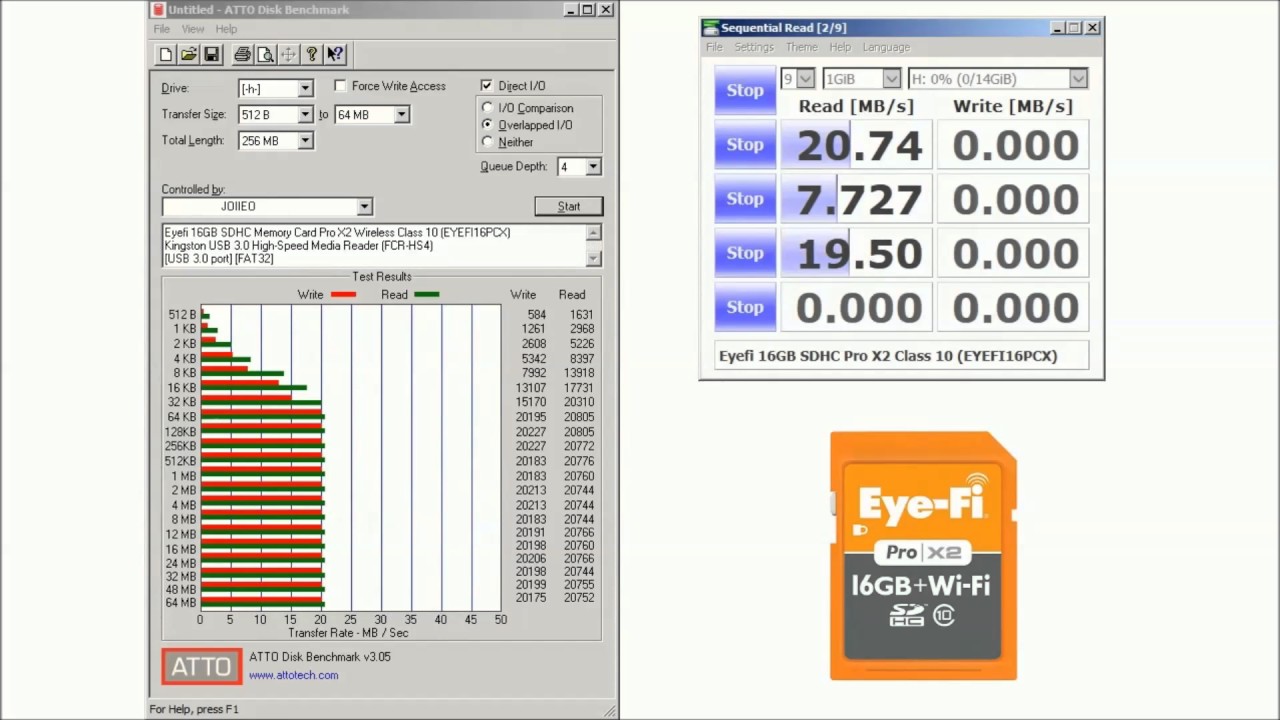The image size is (1280, 720).
Task: Click the 64 MB row read value 20752
Action: coord(579,598)
